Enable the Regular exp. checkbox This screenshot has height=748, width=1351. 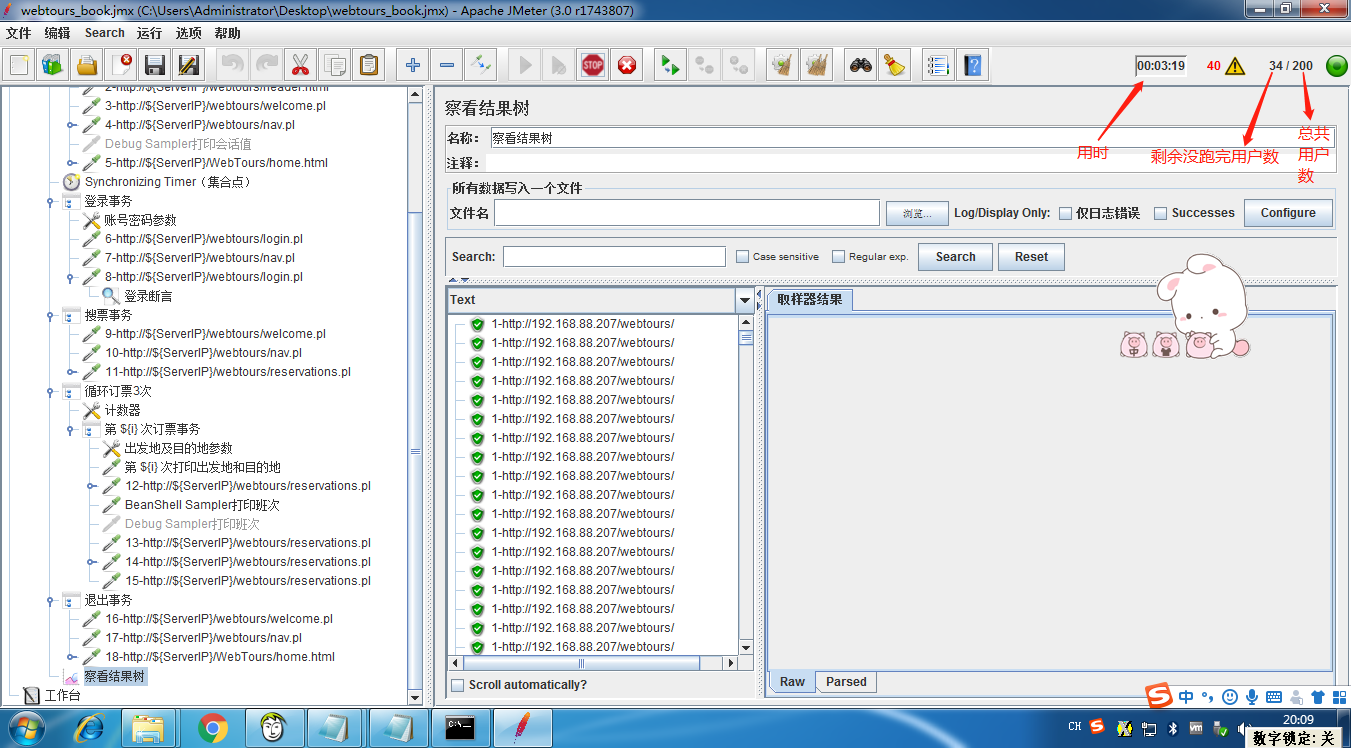pyautogui.click(x=838, y=257)
